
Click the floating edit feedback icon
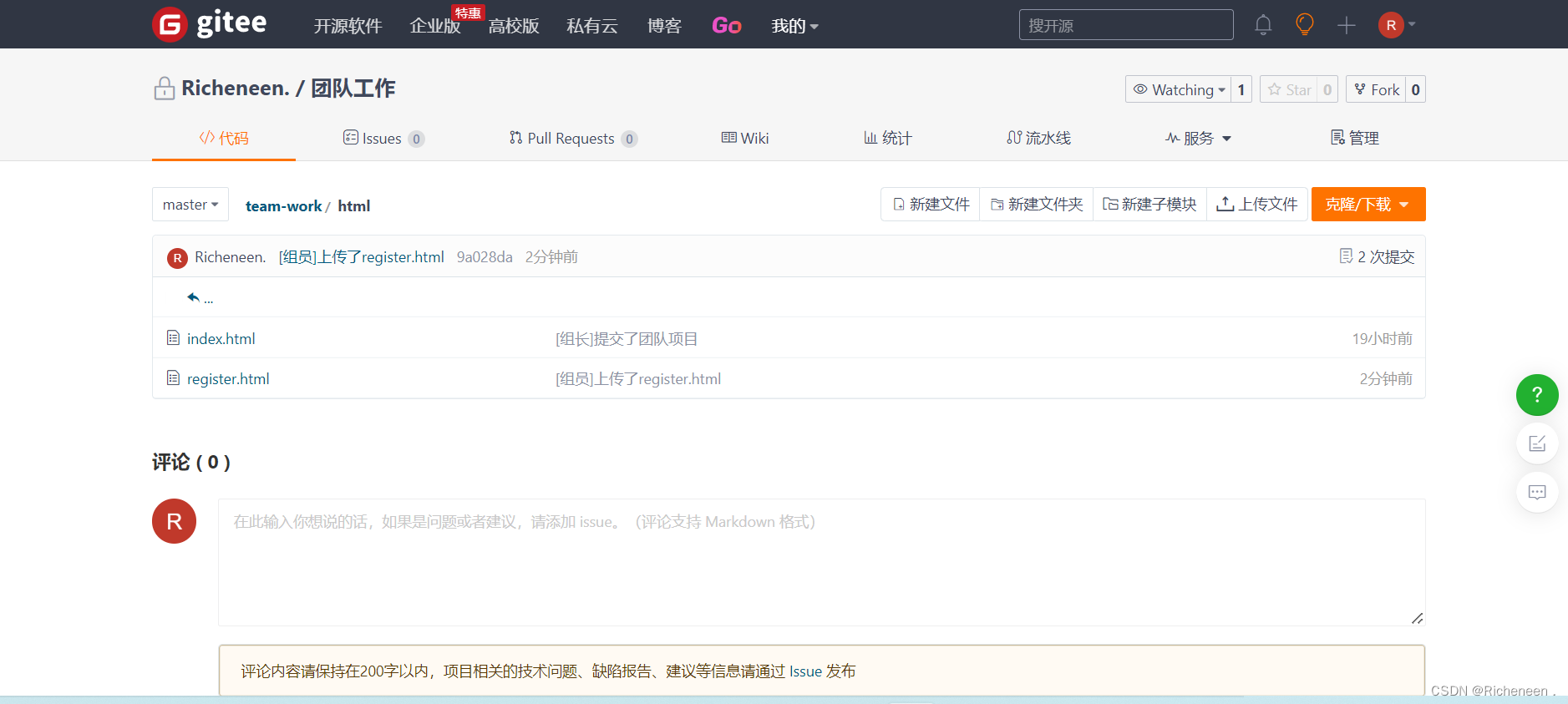1537,443
